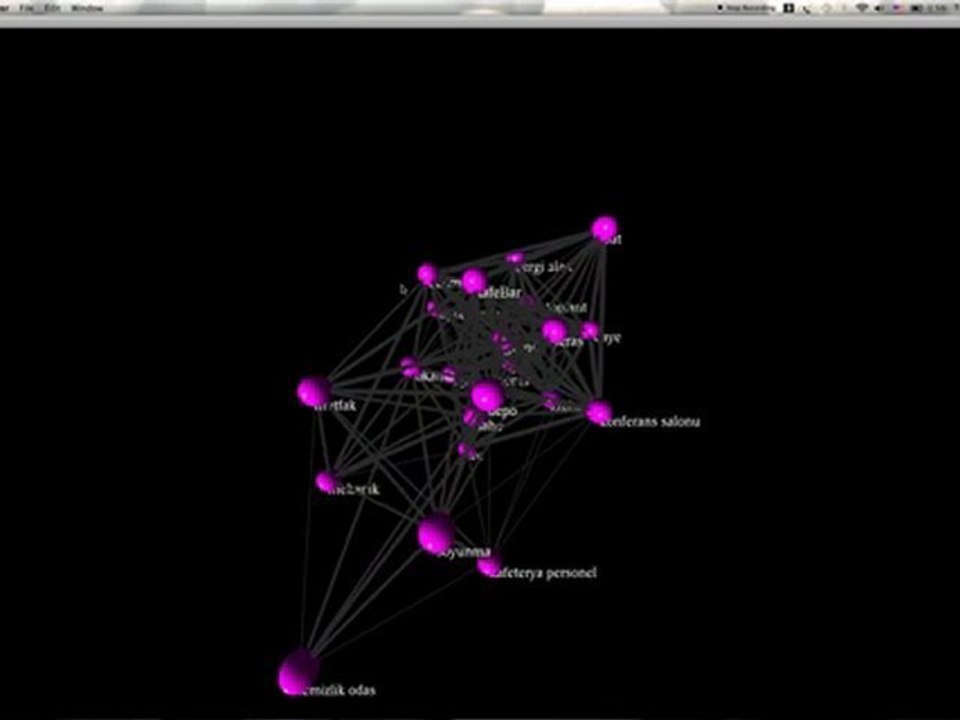Select the "temizlik odası" node sphere
The image size is (960, 720).
pos(298,672)
